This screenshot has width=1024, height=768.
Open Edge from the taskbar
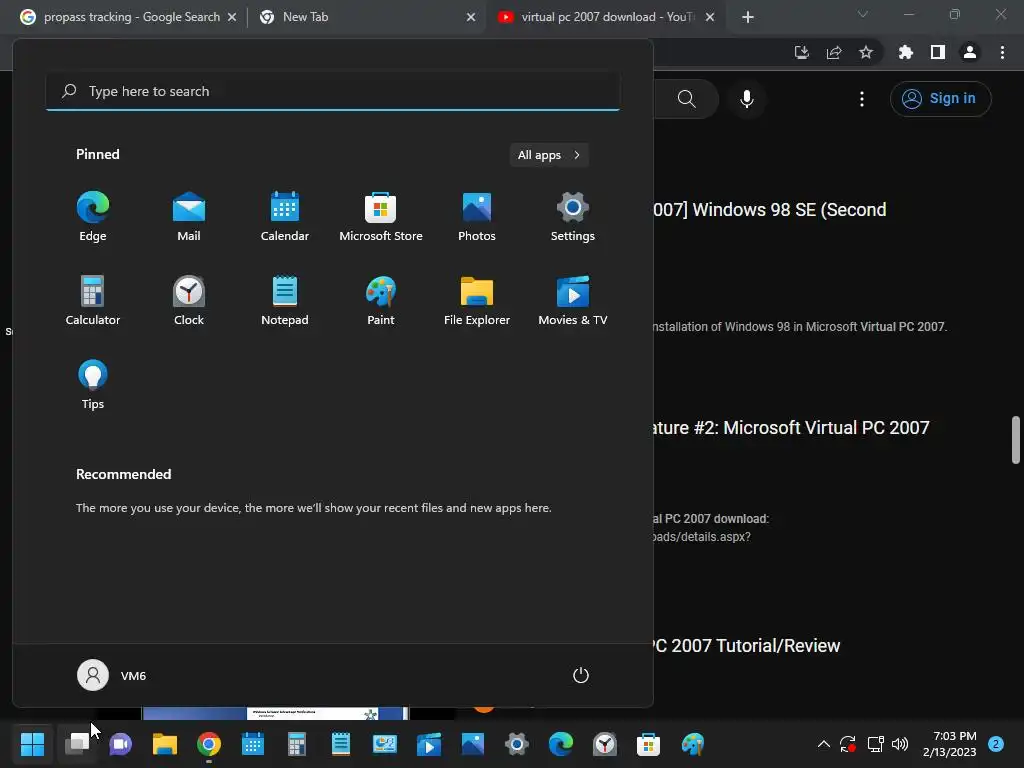point(561,744)
